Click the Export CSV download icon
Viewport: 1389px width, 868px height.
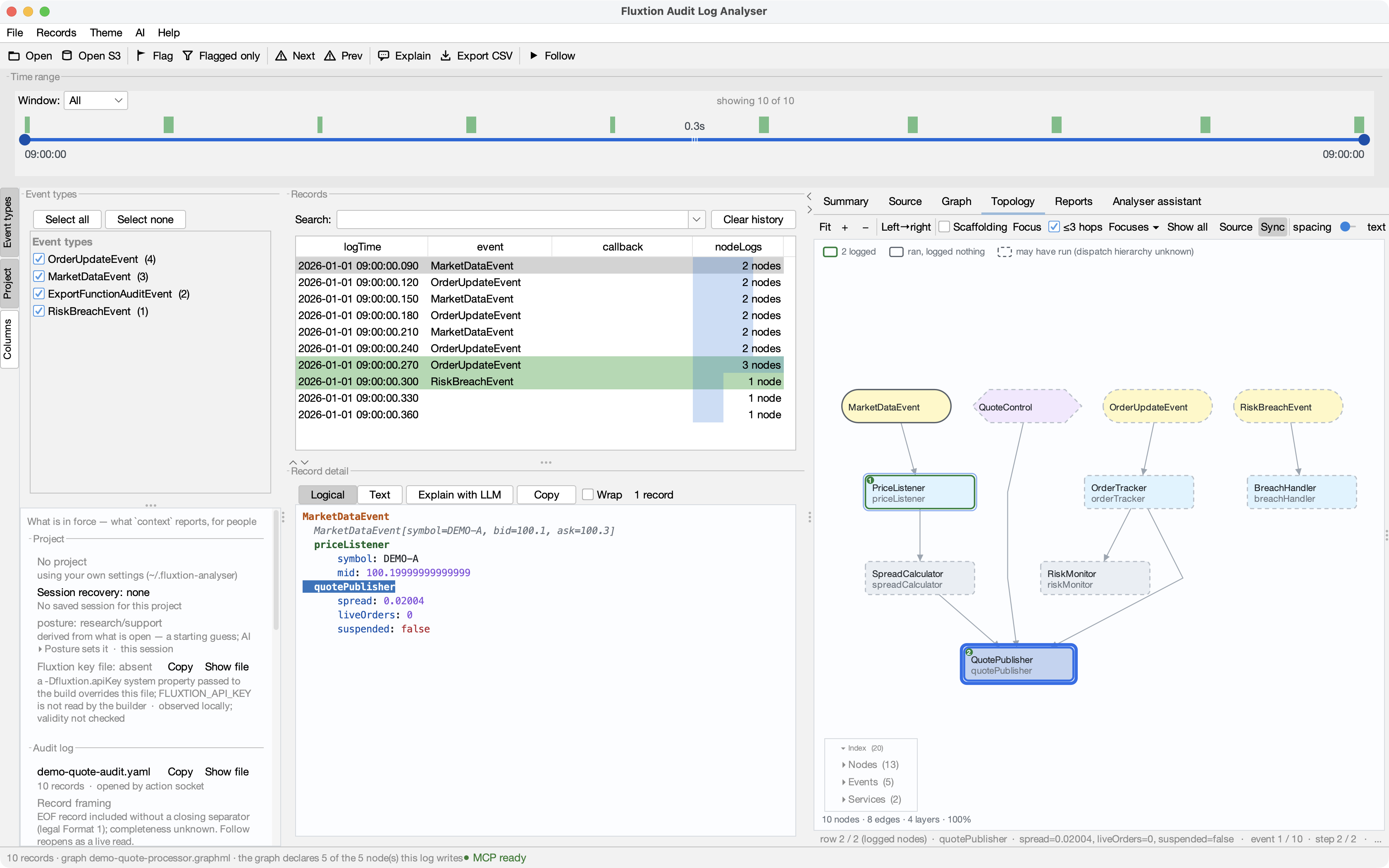click(x=445, y=56)
